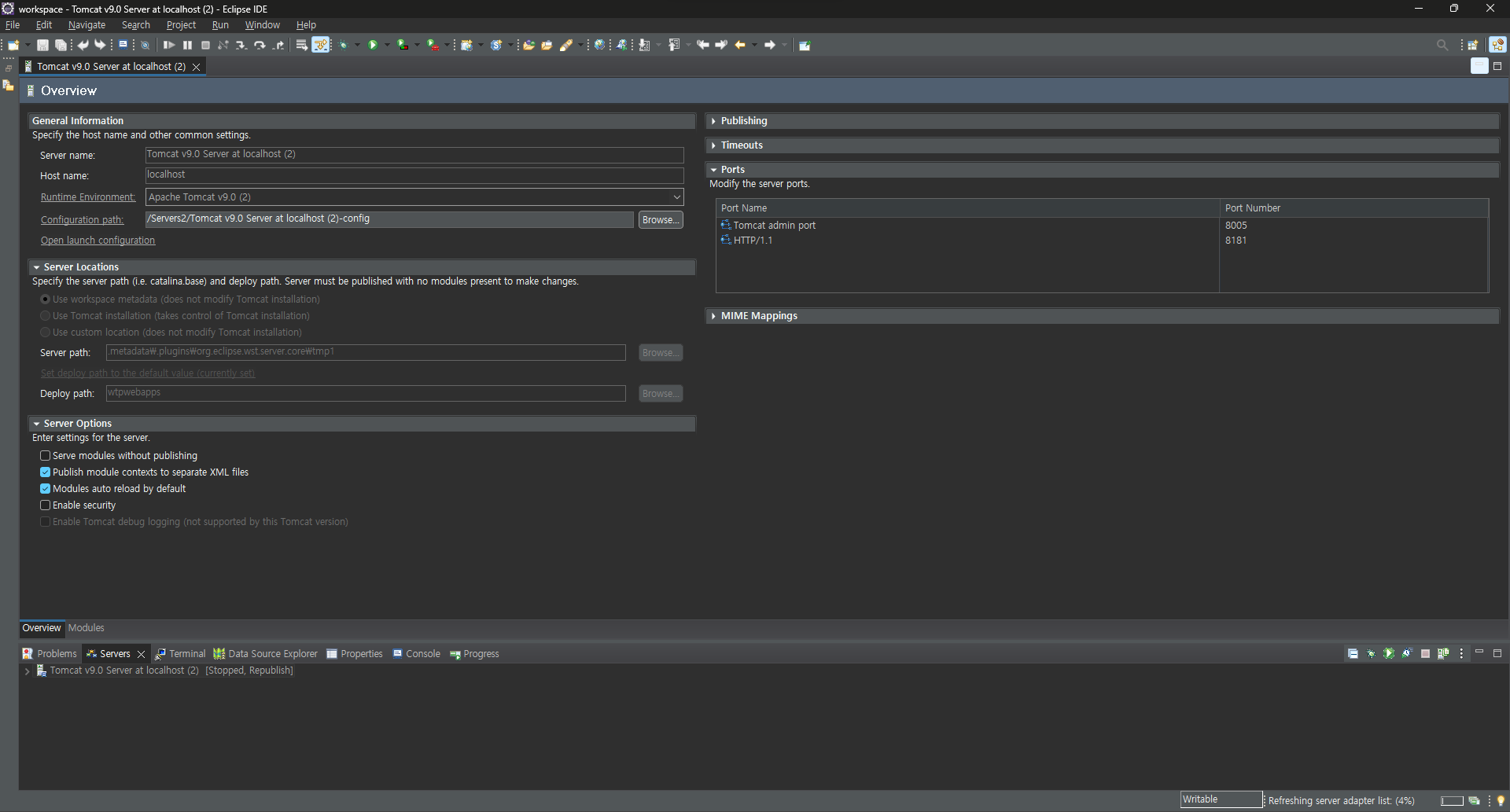Click the Resume debug icon

click(x=168, y=45)
